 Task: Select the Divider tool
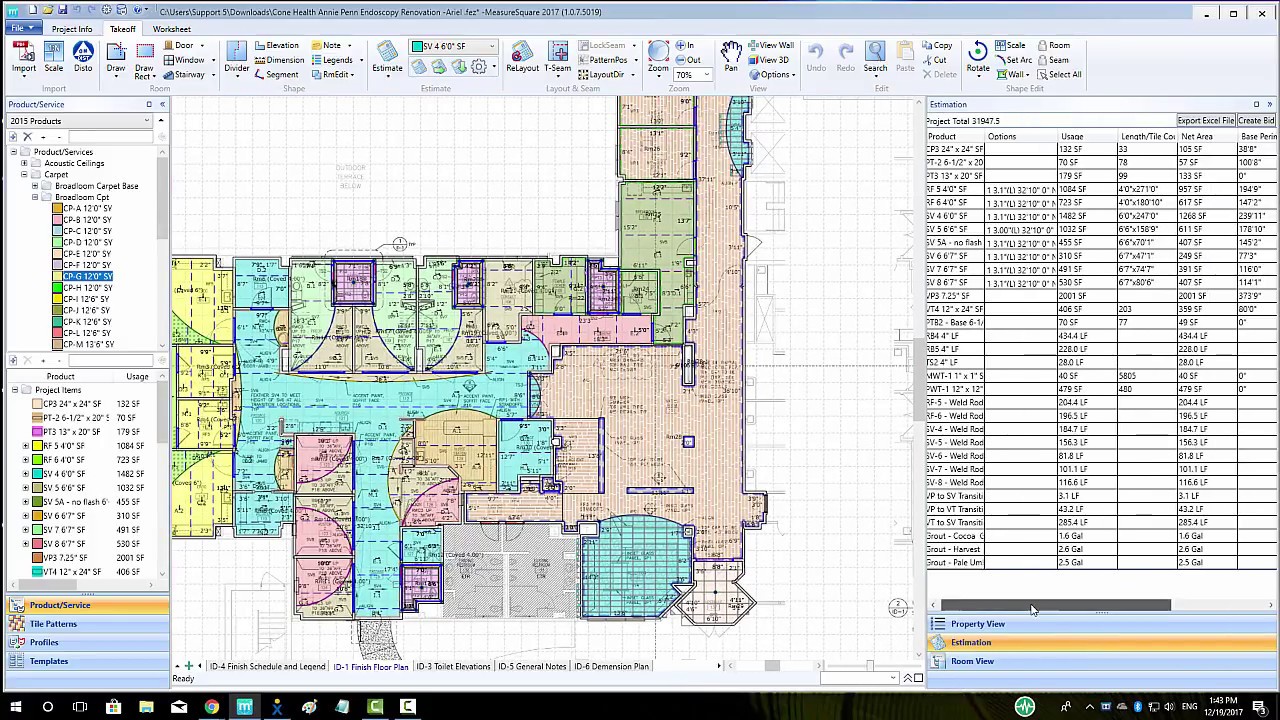tap(236, 57)
